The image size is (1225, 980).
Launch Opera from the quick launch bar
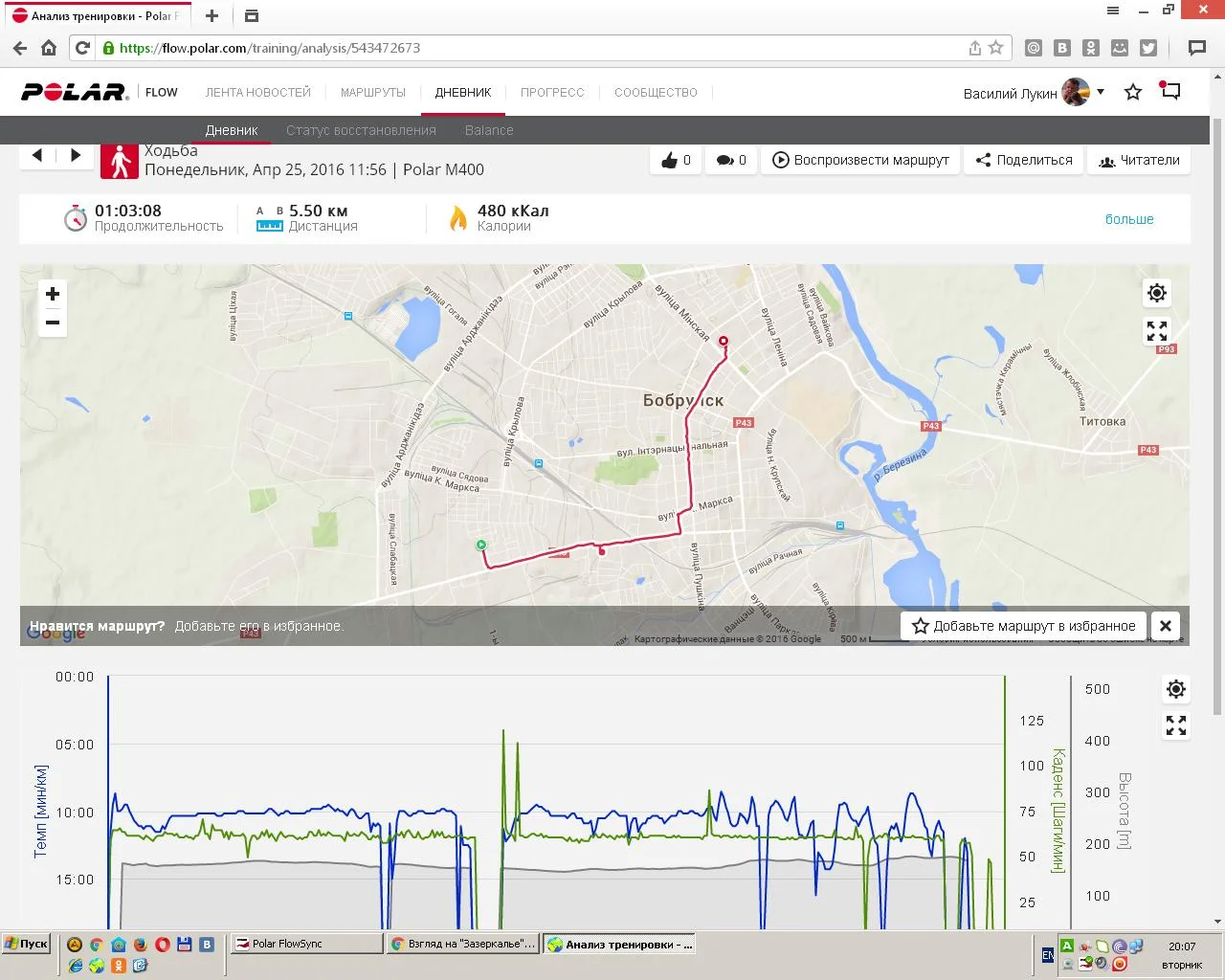point(162,945)
